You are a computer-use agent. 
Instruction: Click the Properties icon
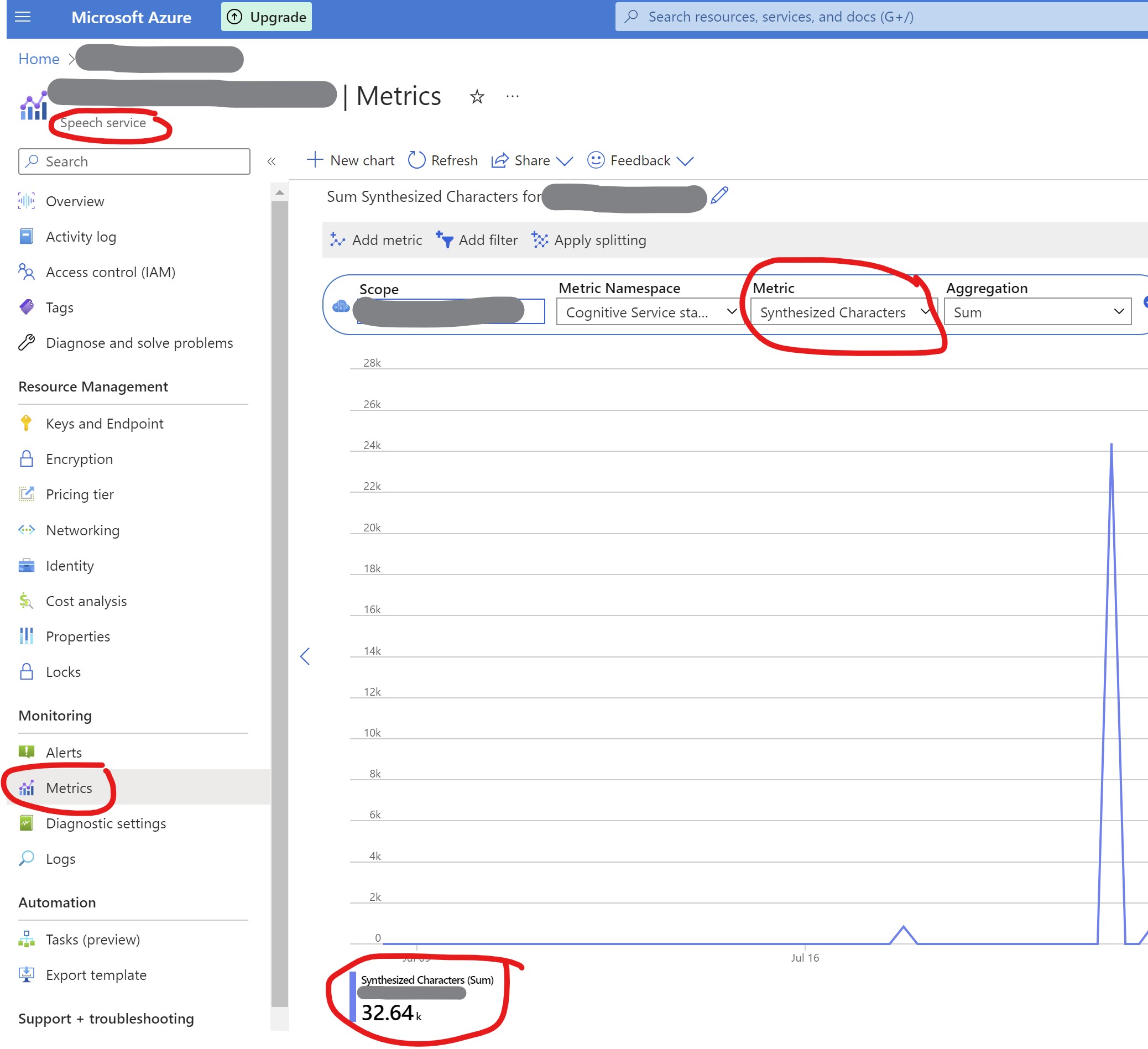(27, 636)
